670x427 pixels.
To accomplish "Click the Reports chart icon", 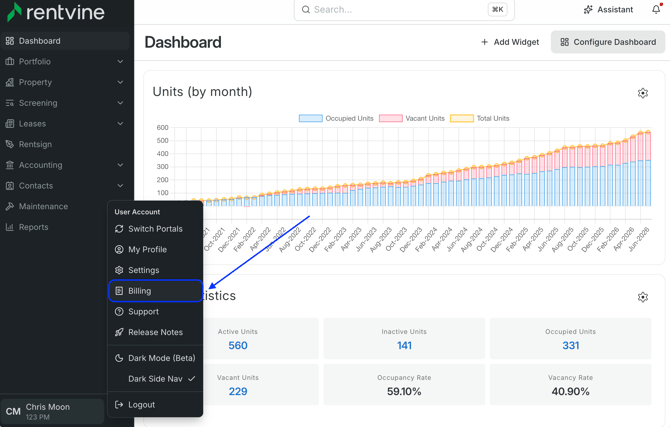I will (x=10, y=227).
